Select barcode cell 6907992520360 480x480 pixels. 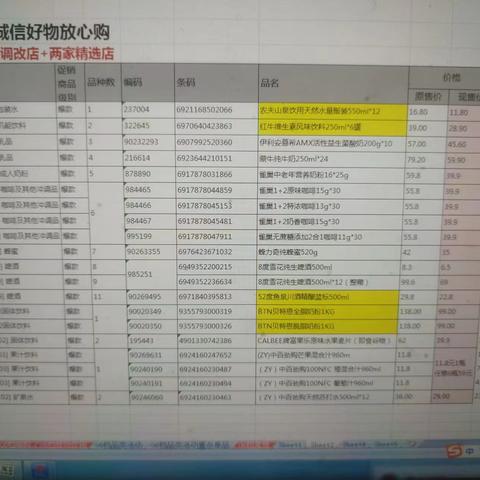coord(217,142)
